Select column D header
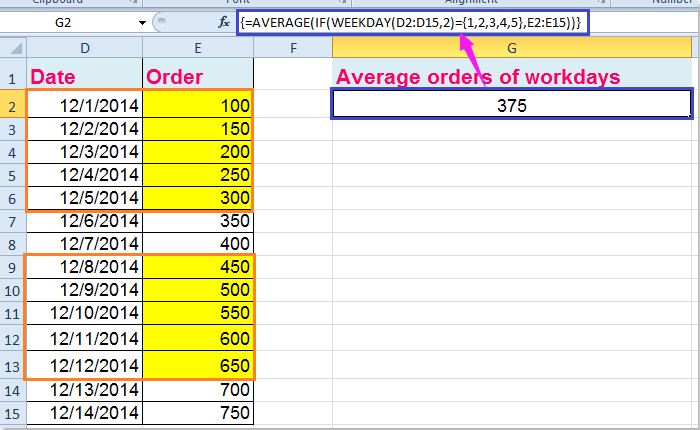This screenshot has width=700, height=430. point(84,48)
